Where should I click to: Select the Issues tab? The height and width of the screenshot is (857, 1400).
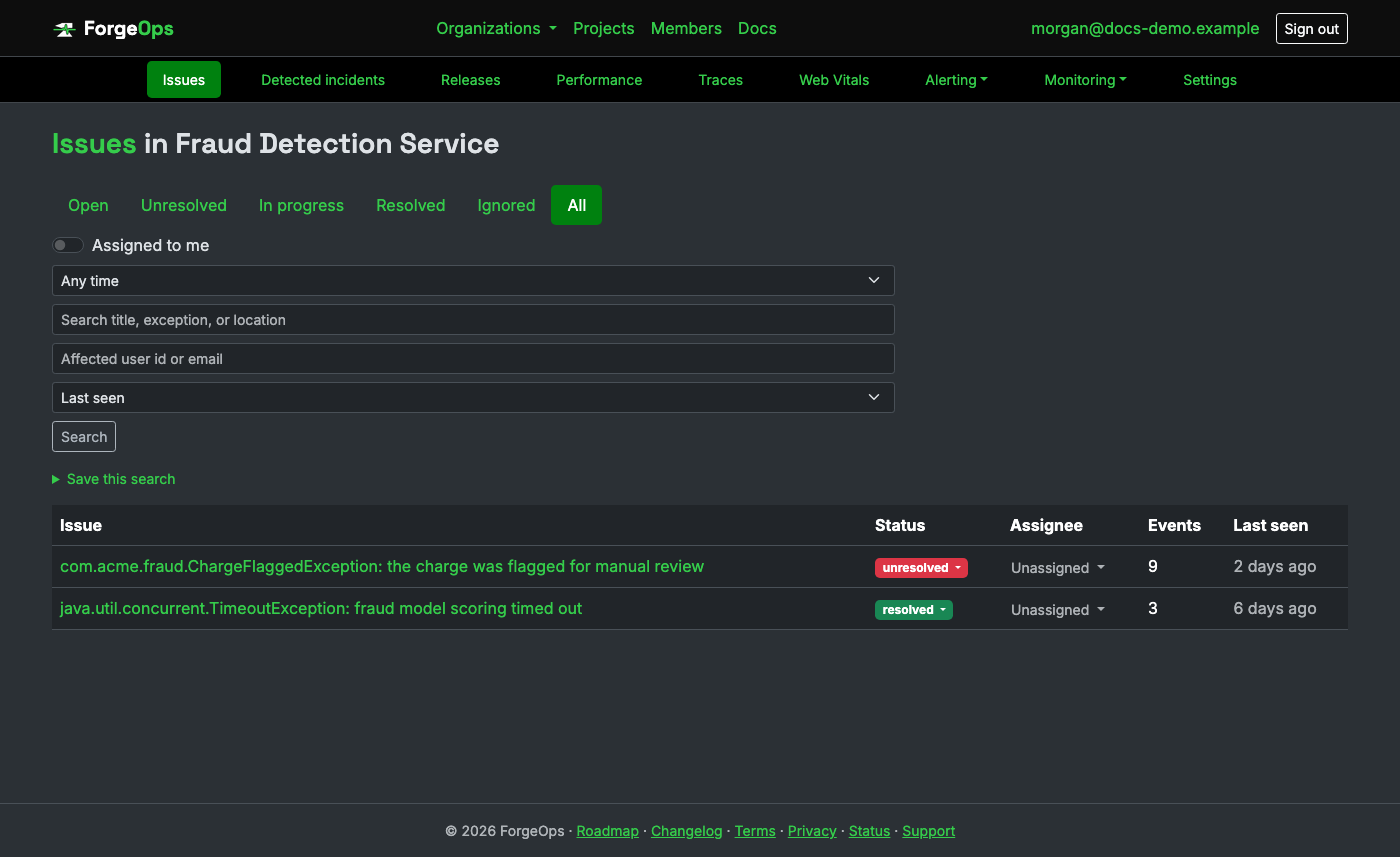[184, 80]
